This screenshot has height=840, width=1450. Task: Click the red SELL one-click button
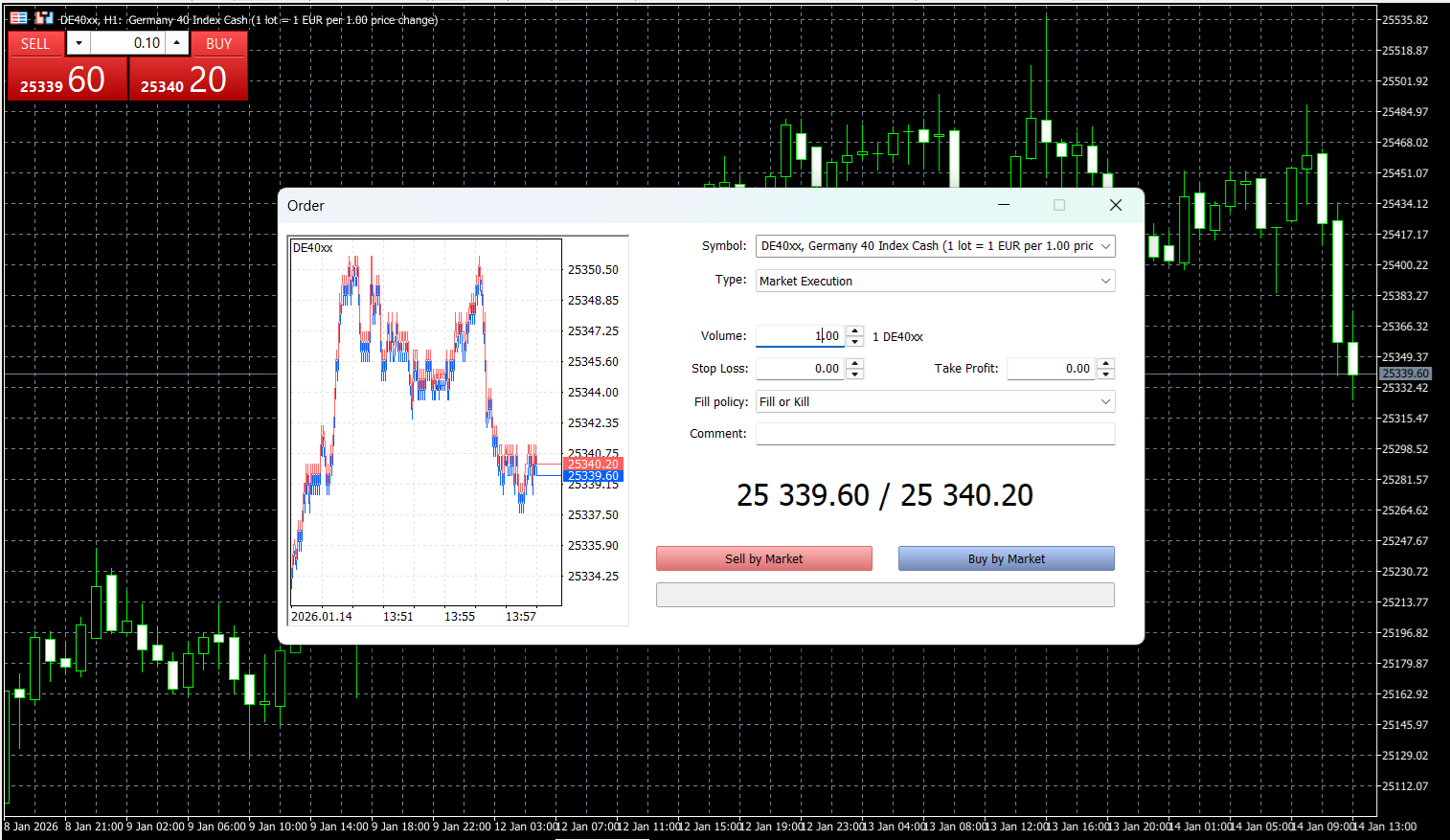tap(67, 79)
